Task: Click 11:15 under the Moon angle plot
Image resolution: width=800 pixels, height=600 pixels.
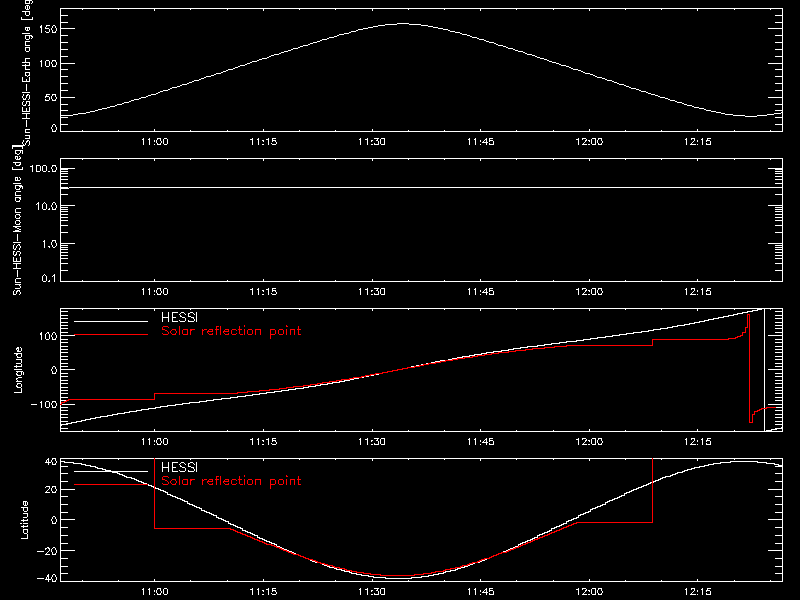Action: click(263, 291)
